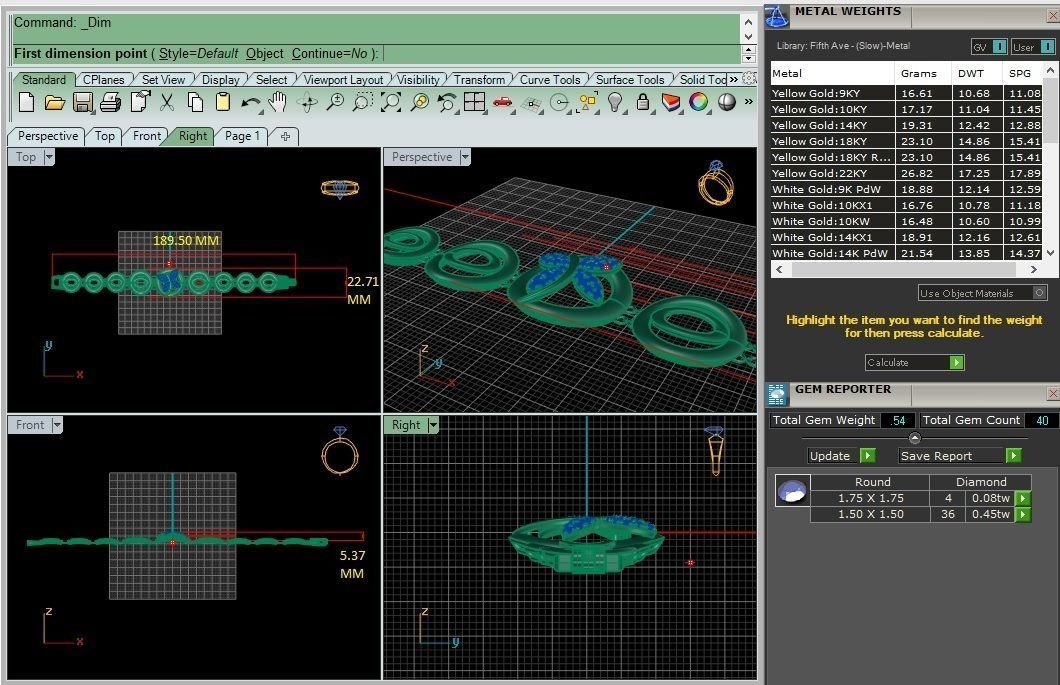
Task: Activate the Pan hand tool
Action: pyautogui.click(x=277, y=102)
